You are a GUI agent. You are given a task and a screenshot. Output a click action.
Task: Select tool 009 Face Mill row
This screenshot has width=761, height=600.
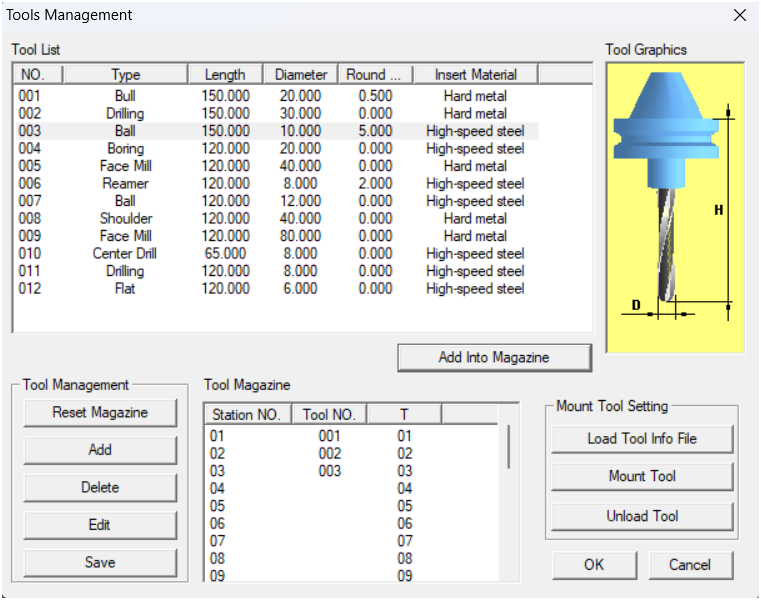pyautogui.click(x=277, y=236)
